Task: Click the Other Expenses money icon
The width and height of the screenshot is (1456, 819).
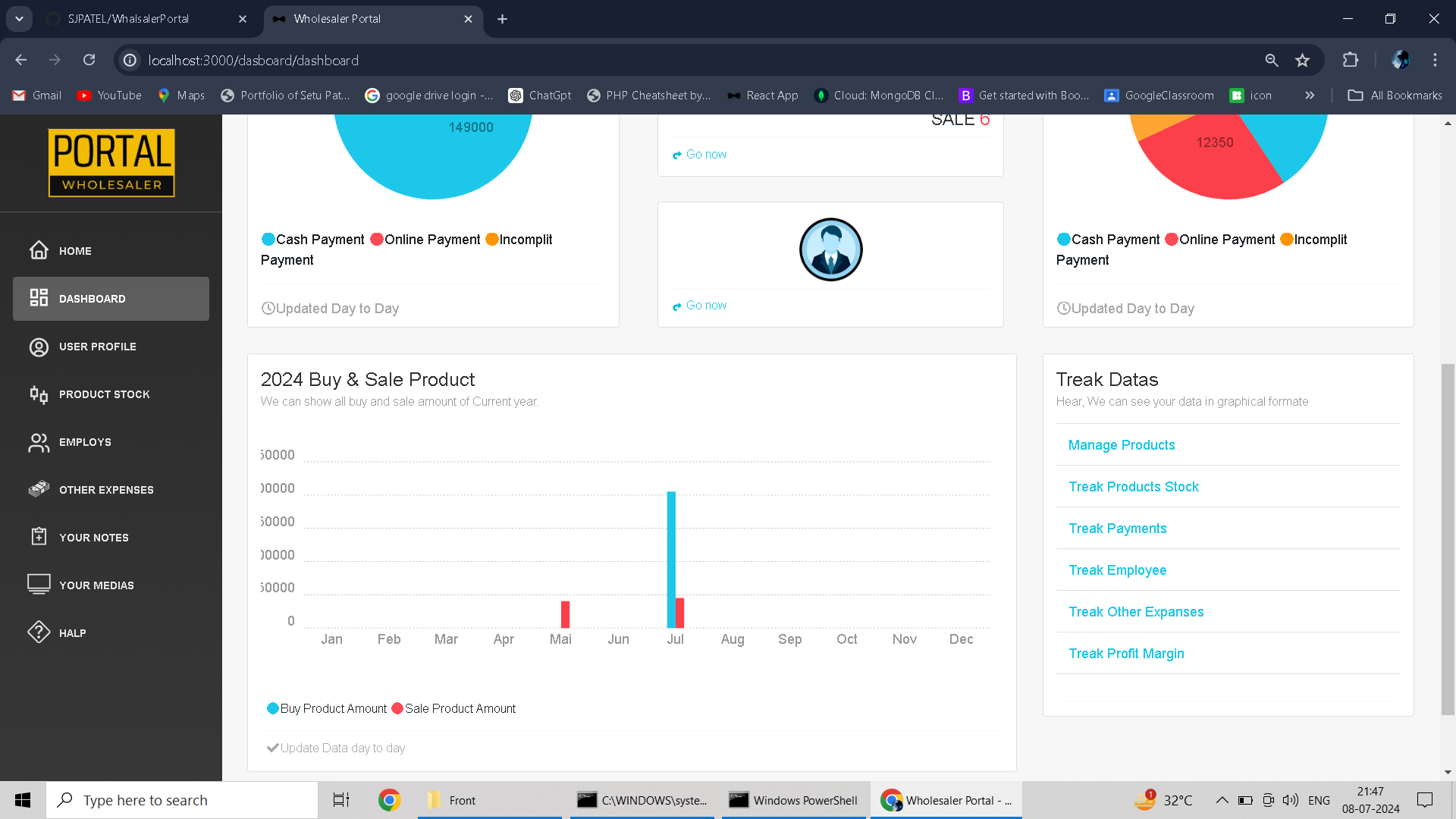Action: tap(39, 489)
